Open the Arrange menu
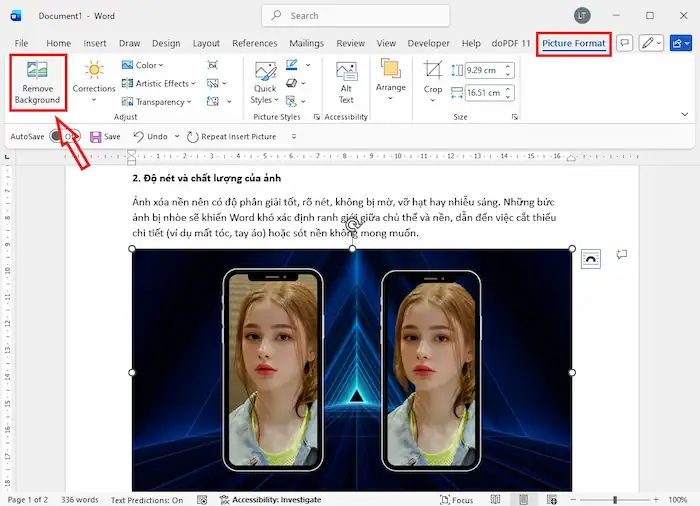The height and width of the screenshot is (506, 700). [x=391, y=79]
